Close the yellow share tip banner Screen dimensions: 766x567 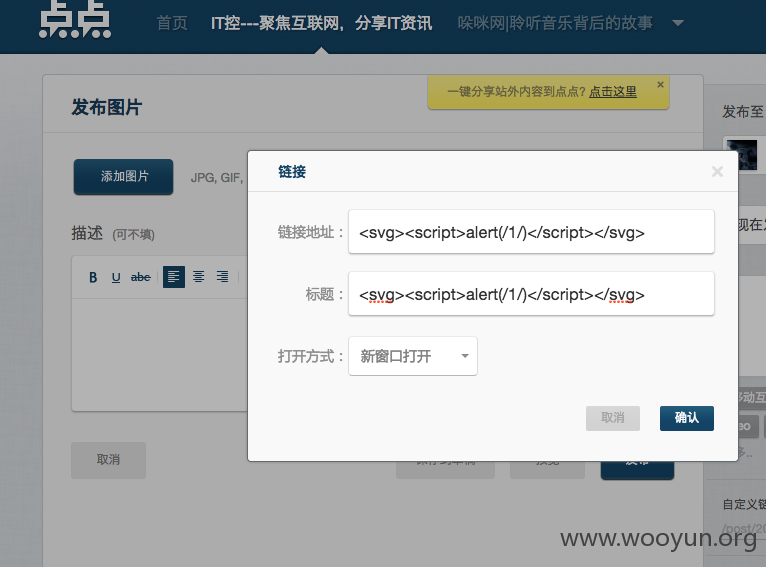pos(660,84)
